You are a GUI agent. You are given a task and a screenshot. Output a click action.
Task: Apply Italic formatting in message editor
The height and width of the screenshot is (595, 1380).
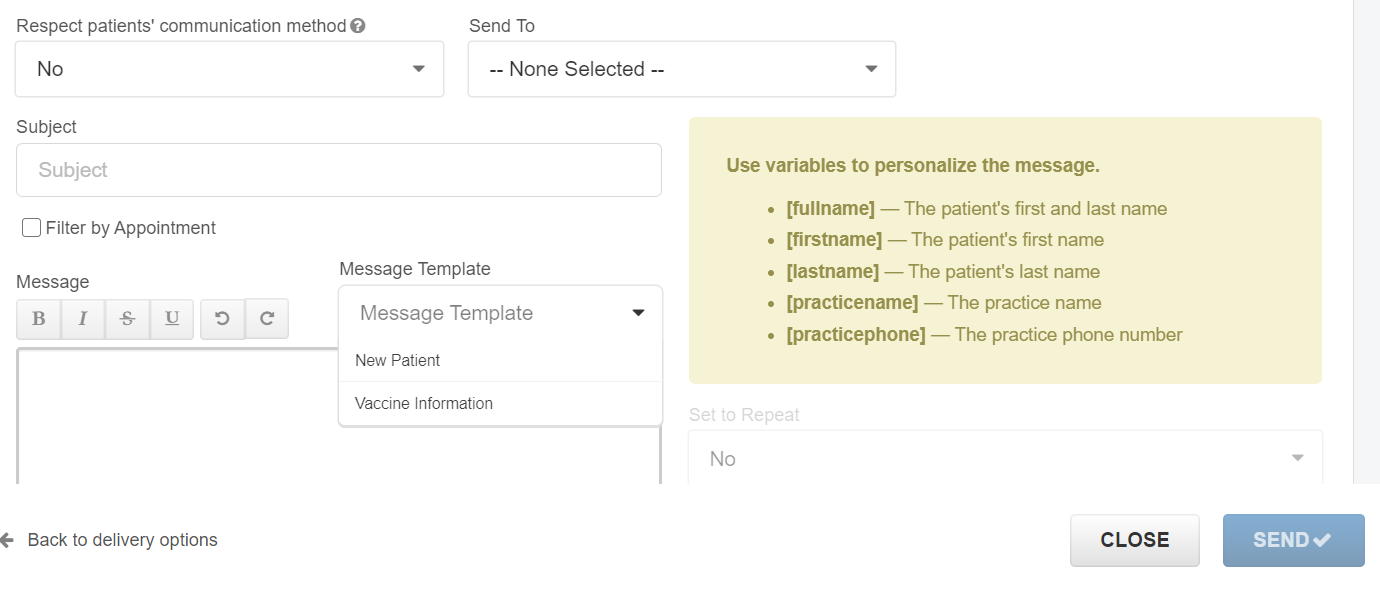[83, 319]
